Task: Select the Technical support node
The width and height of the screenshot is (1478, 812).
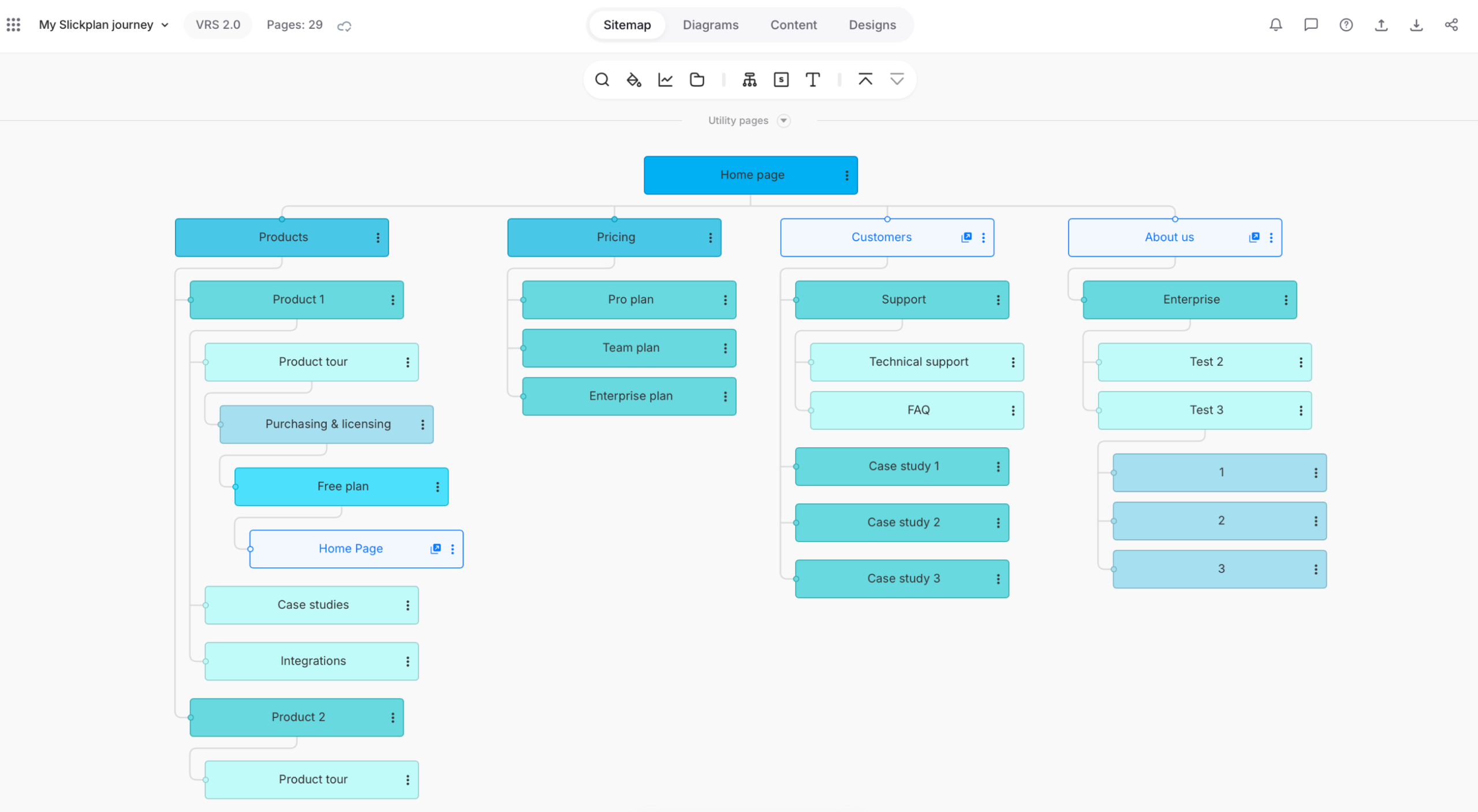Action: (x=917, y=362)
